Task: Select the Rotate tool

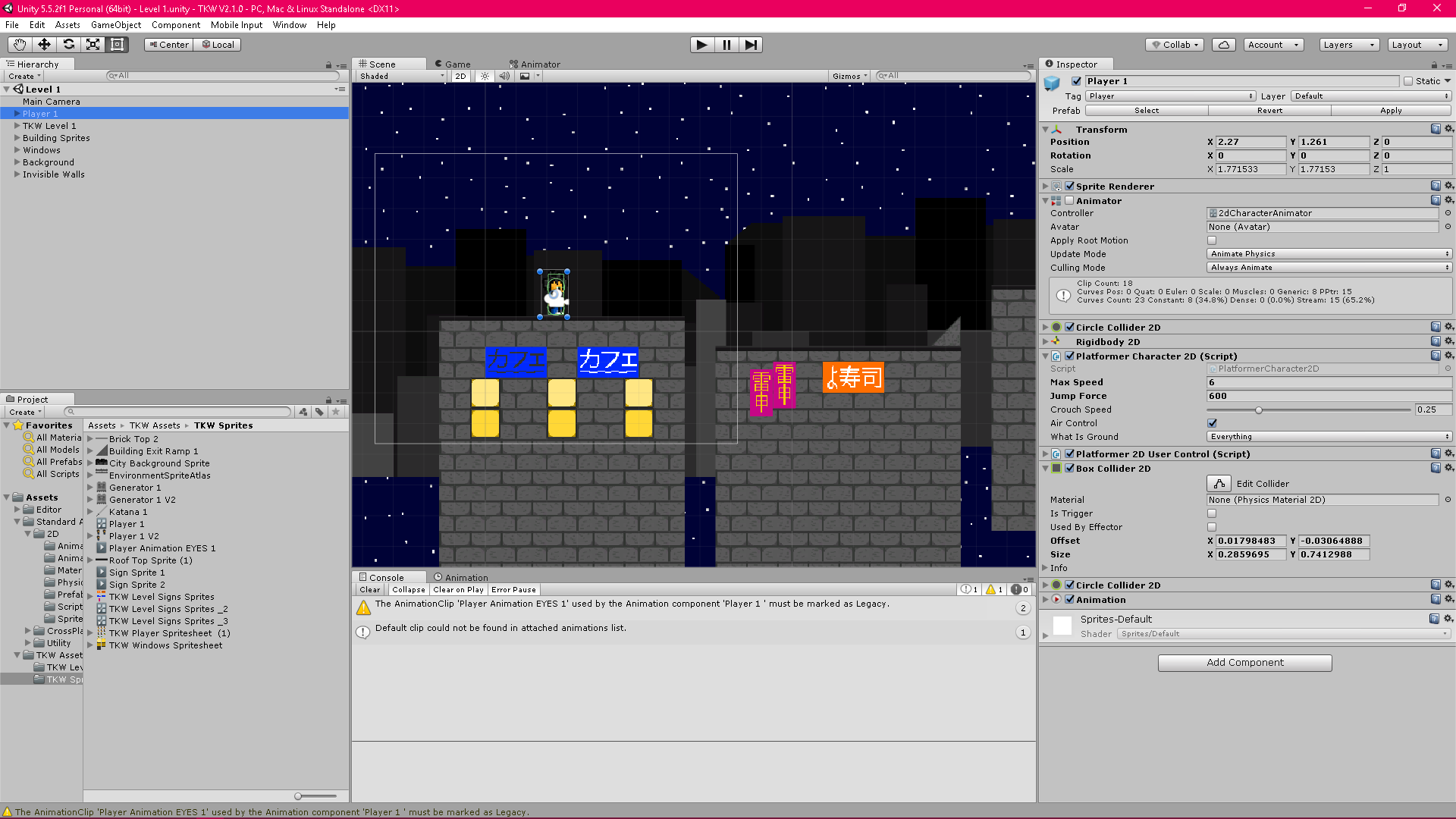Action: (x=68, y=45)
